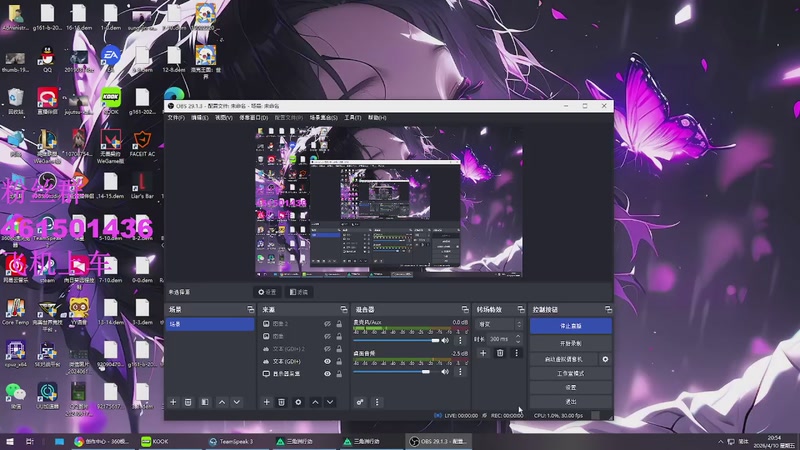Click the 退出 button in controls
This screenshot has height=450, width=800.
(571, 402)
